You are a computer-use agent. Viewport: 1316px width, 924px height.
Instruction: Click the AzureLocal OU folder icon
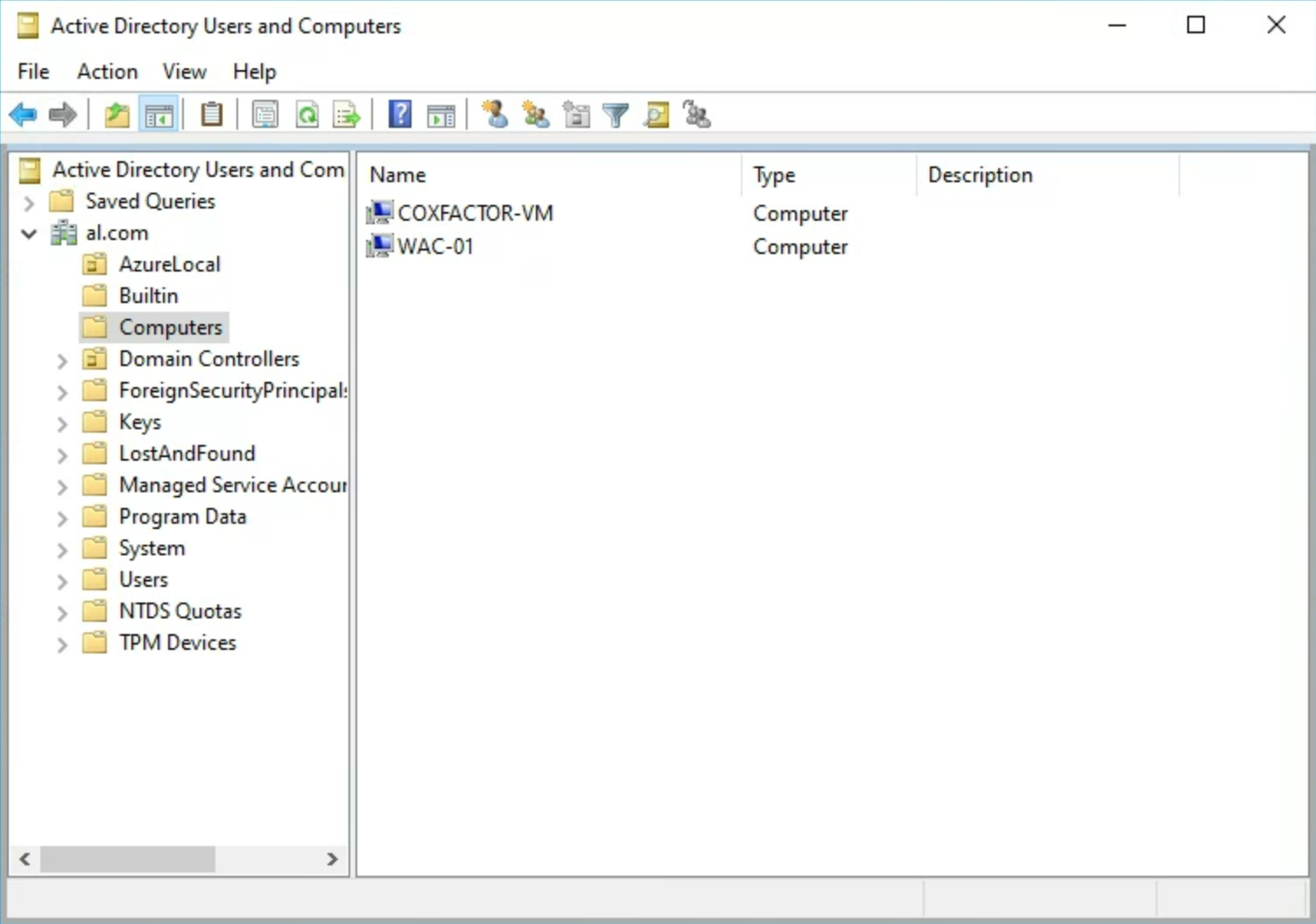(95, 265)
